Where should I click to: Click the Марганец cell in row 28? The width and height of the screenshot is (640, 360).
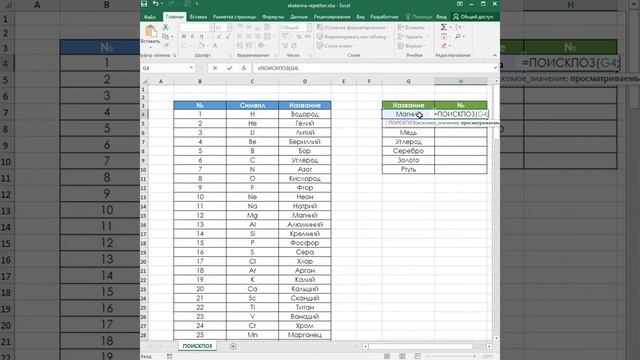[x=304, y=335]
